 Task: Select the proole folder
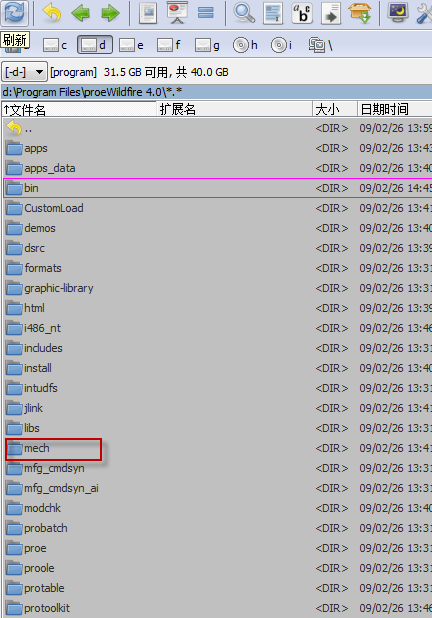[x=30, y=568]
